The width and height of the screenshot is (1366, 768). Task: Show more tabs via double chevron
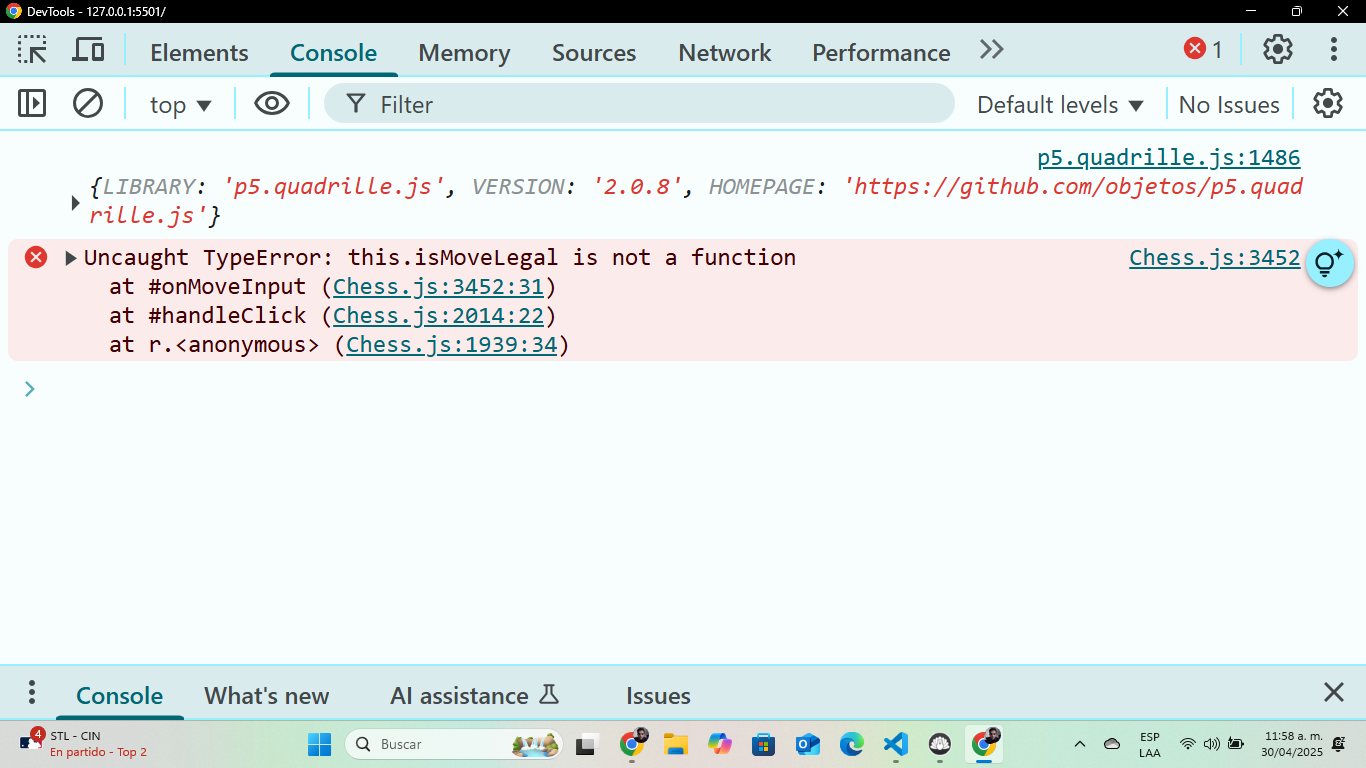(991, 50)
